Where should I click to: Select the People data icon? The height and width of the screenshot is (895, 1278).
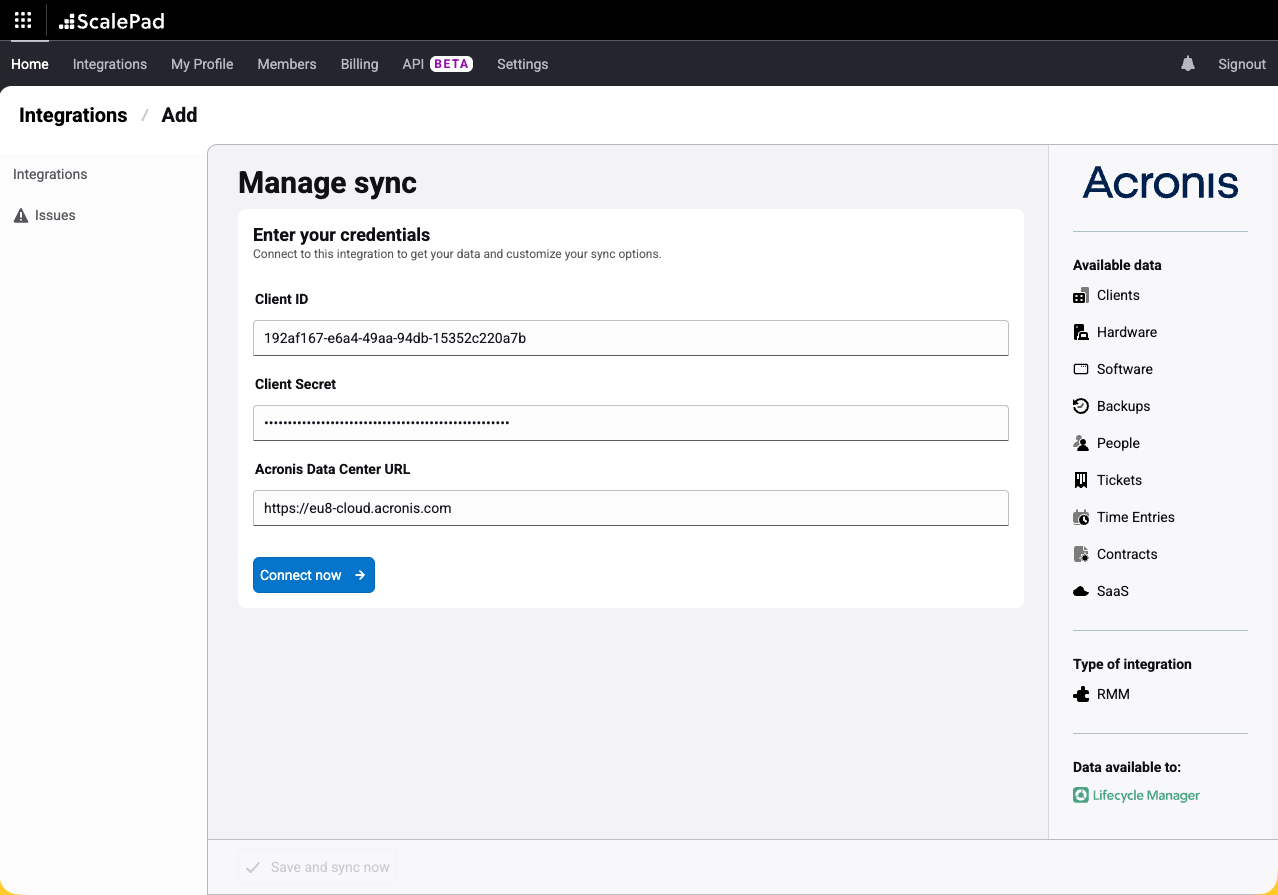[x=1080, y=442]
